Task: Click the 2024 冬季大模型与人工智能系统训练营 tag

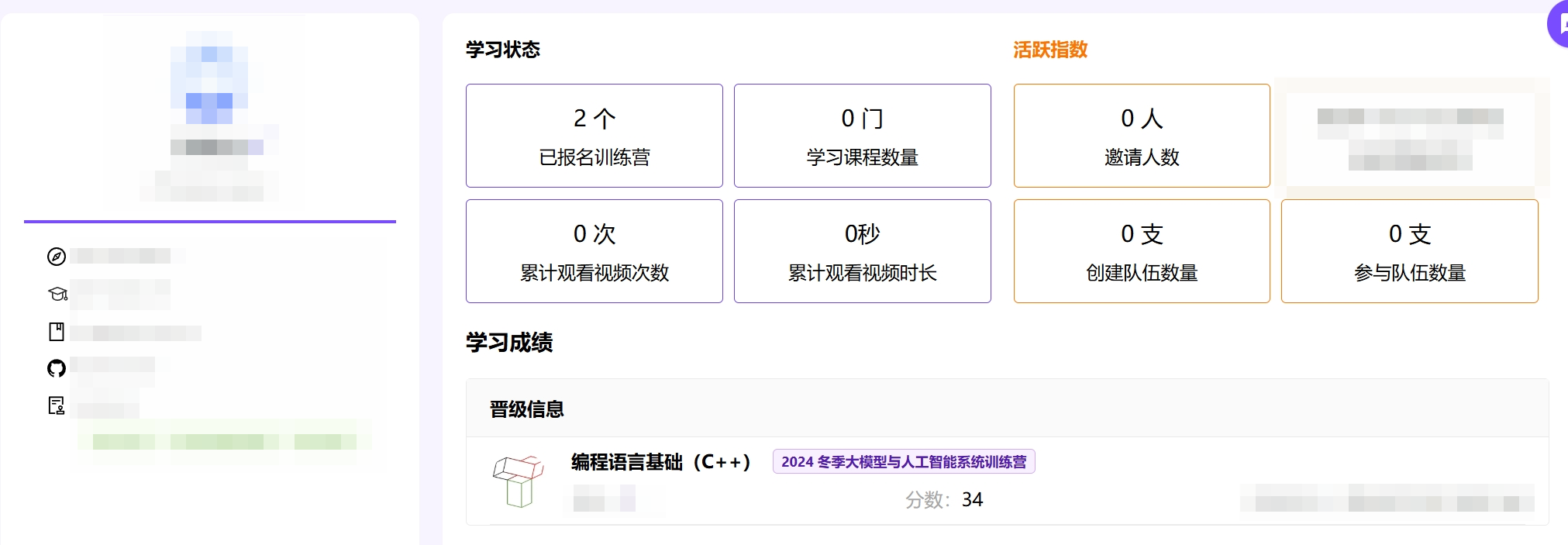Action: 904,462
